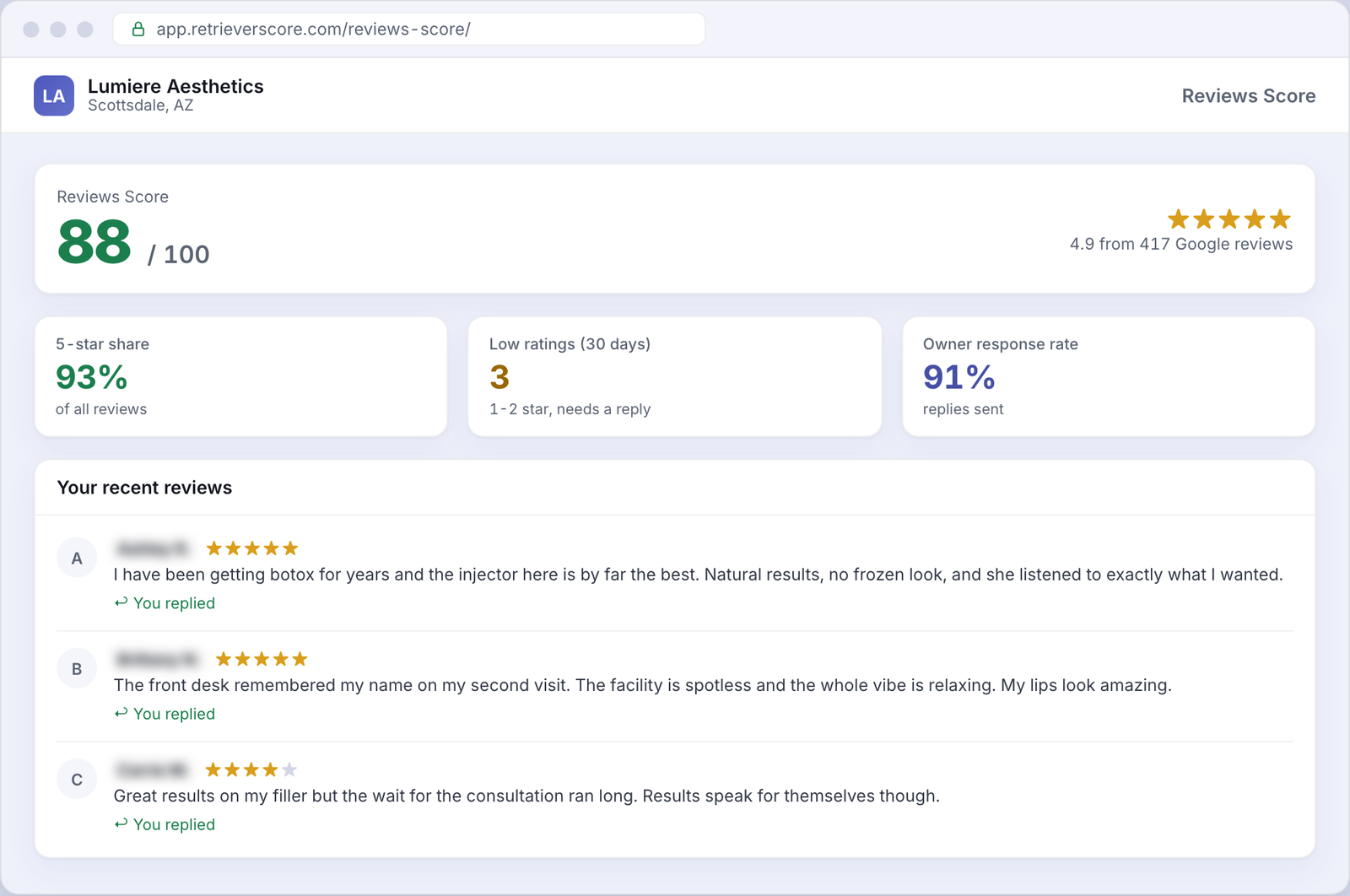The height and width of the screenshot is (896, 1350).
Task: Click the reply arrow icon on review A
Action: [121, 602]
